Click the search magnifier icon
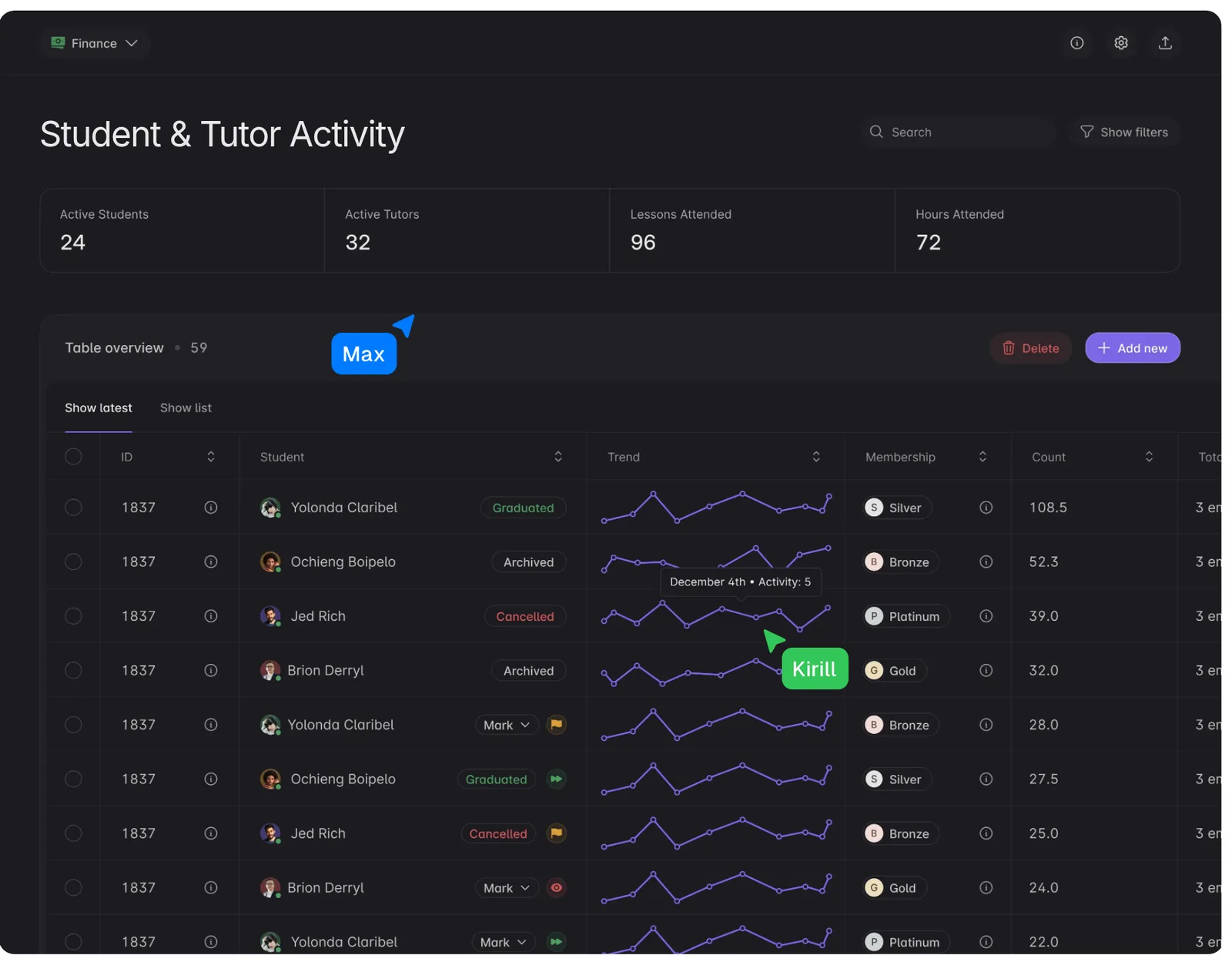The height and width of the screenshot is (962, 1232). pos(876,132)
